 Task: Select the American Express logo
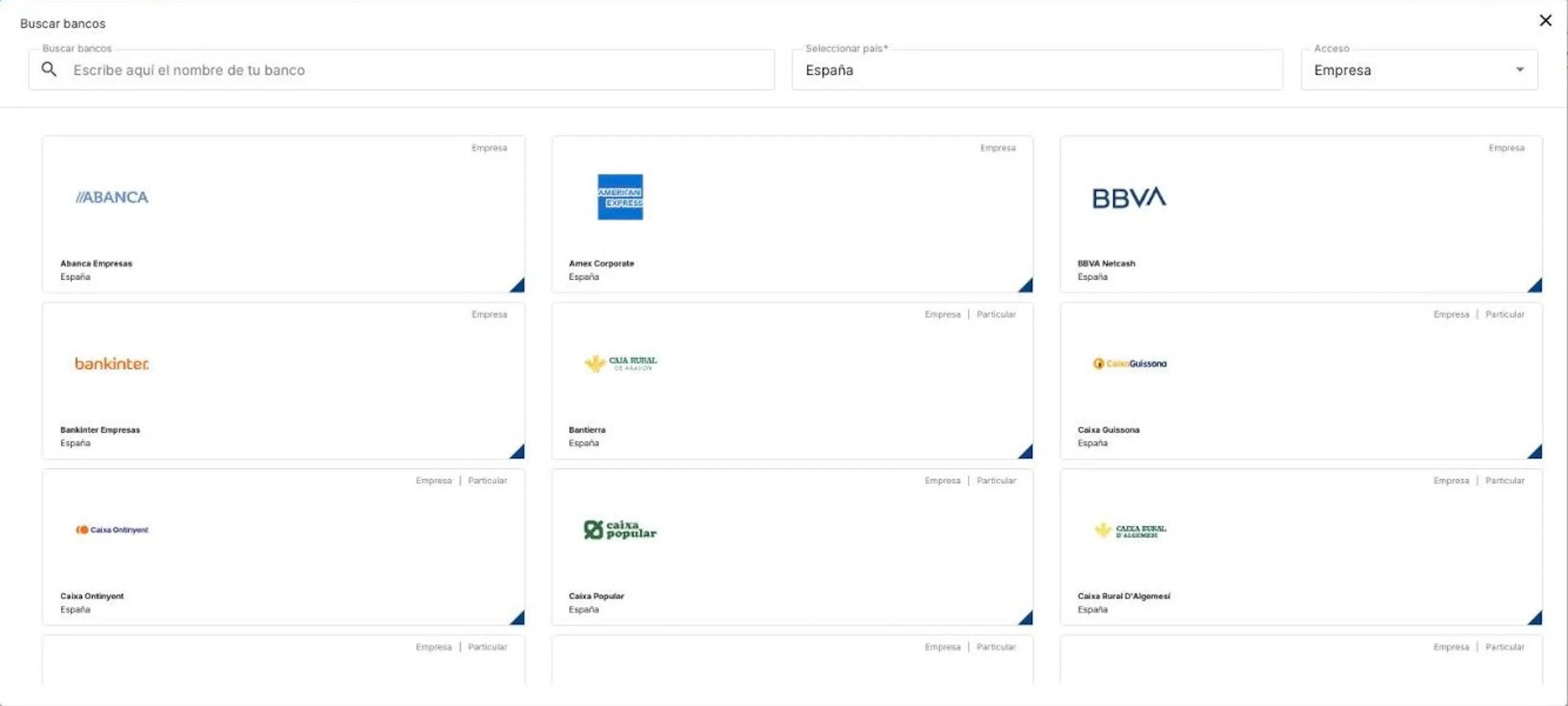[620, 197]
